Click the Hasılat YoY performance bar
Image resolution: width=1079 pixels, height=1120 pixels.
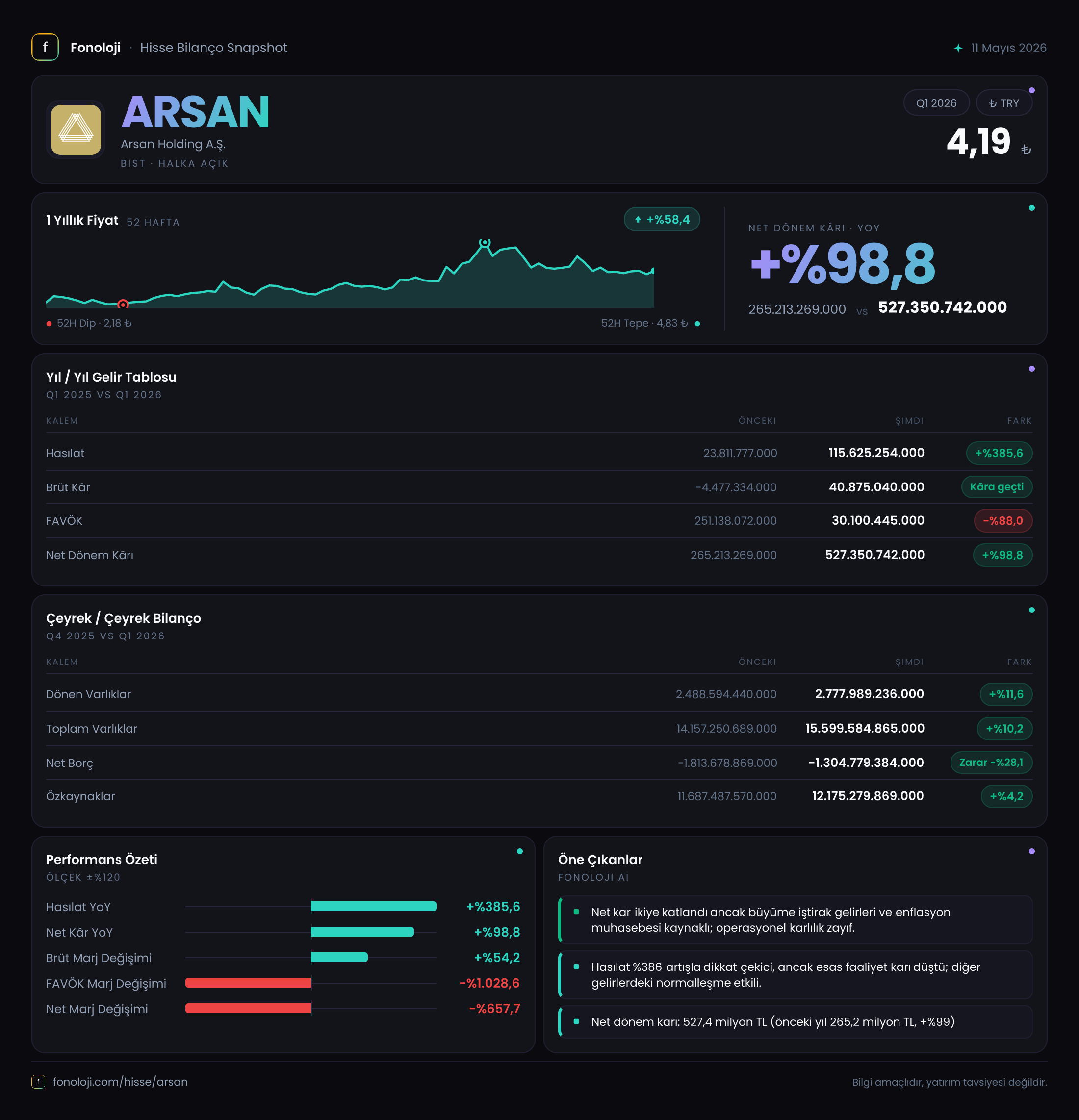(373, 906)
